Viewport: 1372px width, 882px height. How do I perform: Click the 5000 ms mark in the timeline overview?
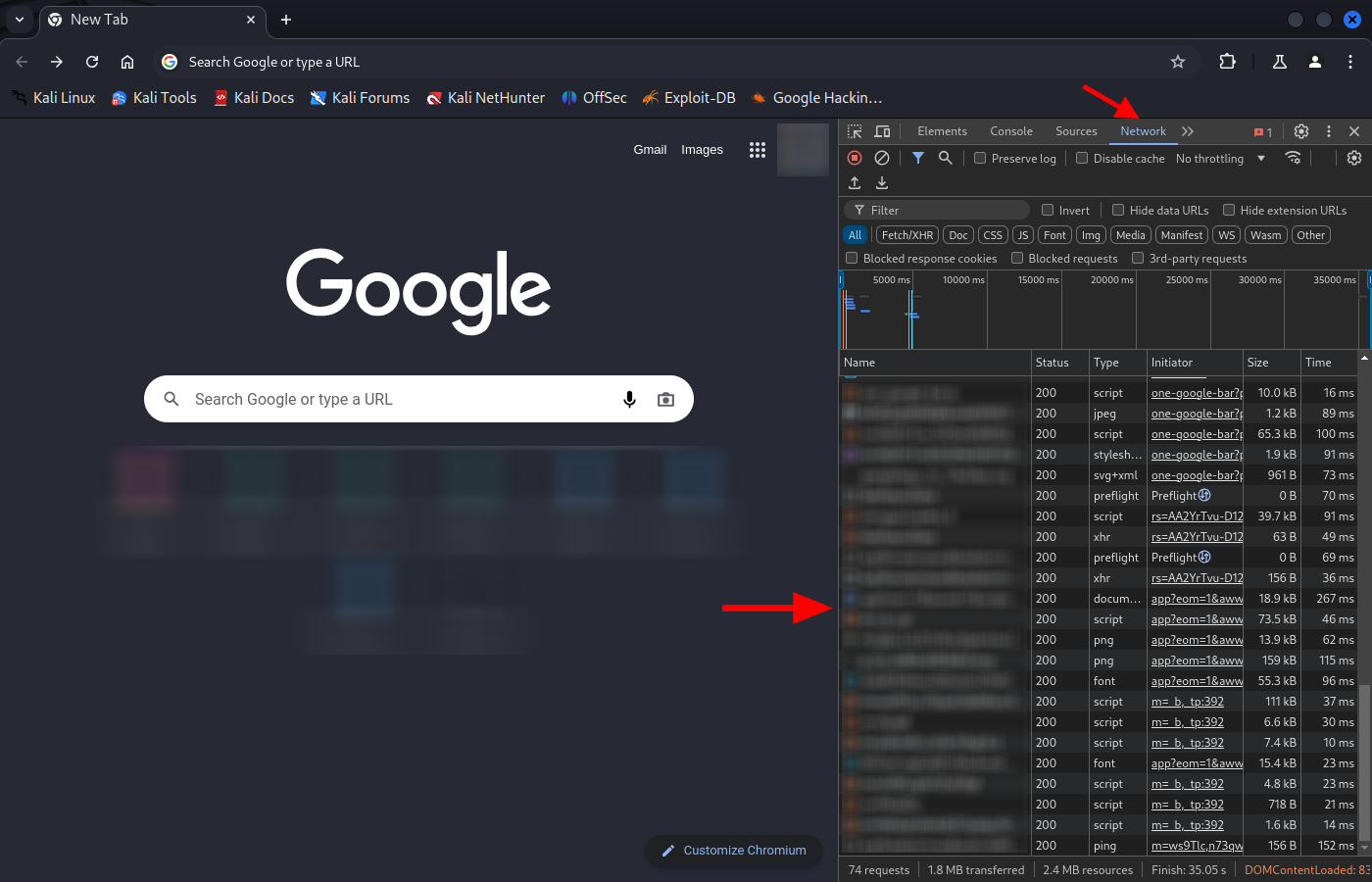[891, 280]
